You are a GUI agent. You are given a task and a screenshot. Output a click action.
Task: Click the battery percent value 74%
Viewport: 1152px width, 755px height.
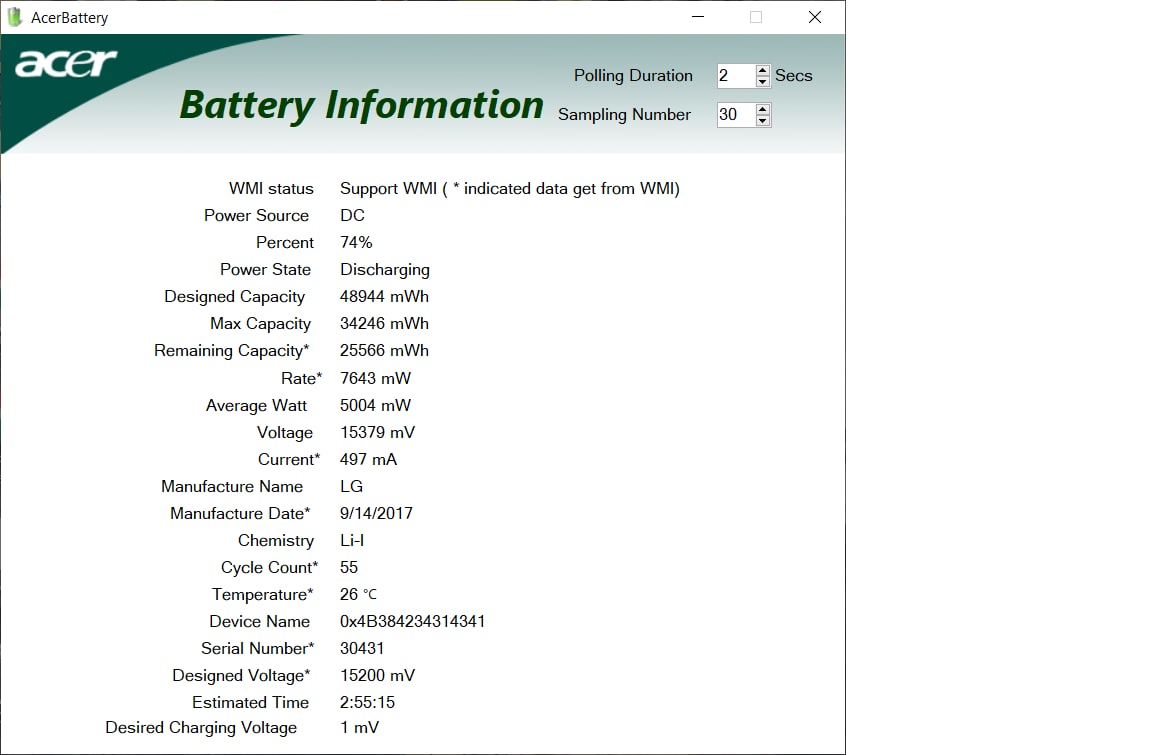(x=356, y=242)
